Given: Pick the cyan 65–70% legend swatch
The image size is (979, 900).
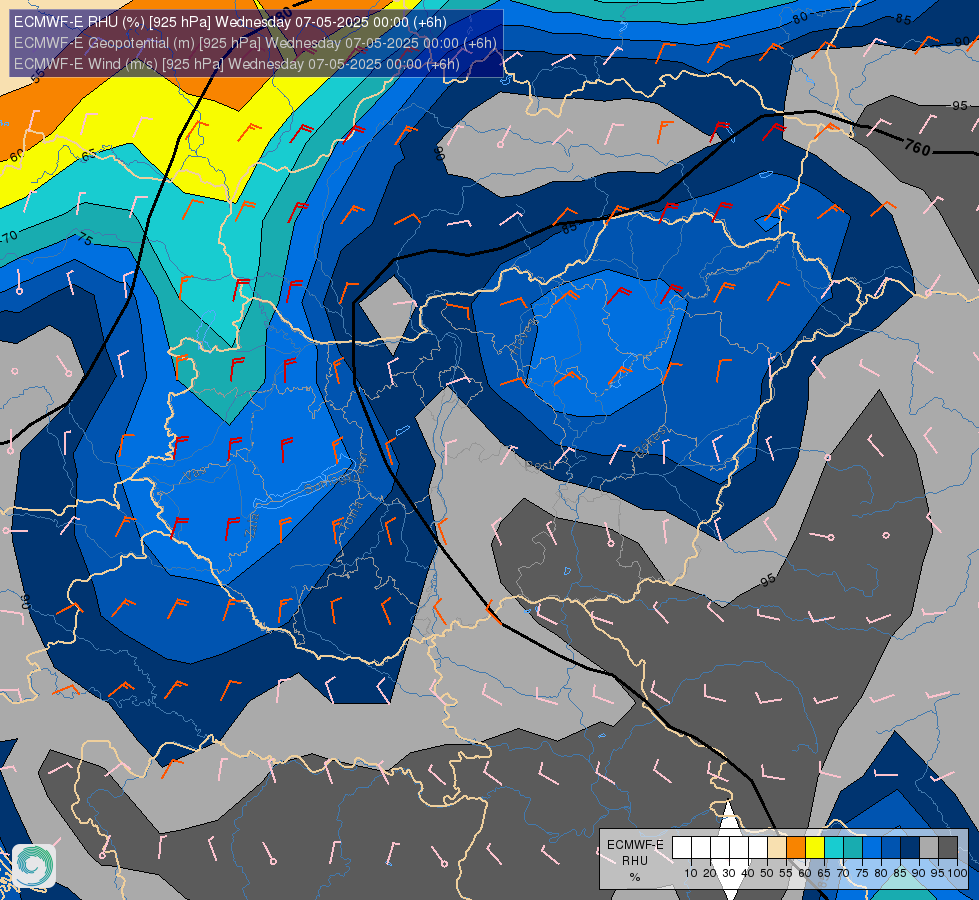Looking at the screenshot, I should click(x=834, y=847).
